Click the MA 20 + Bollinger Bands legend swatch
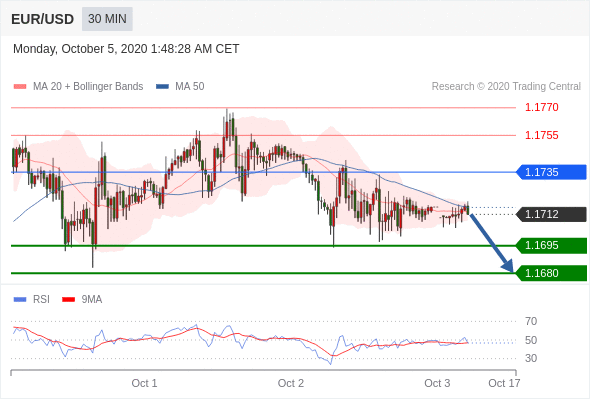This screenshot has width=590, height=400. 20,87
